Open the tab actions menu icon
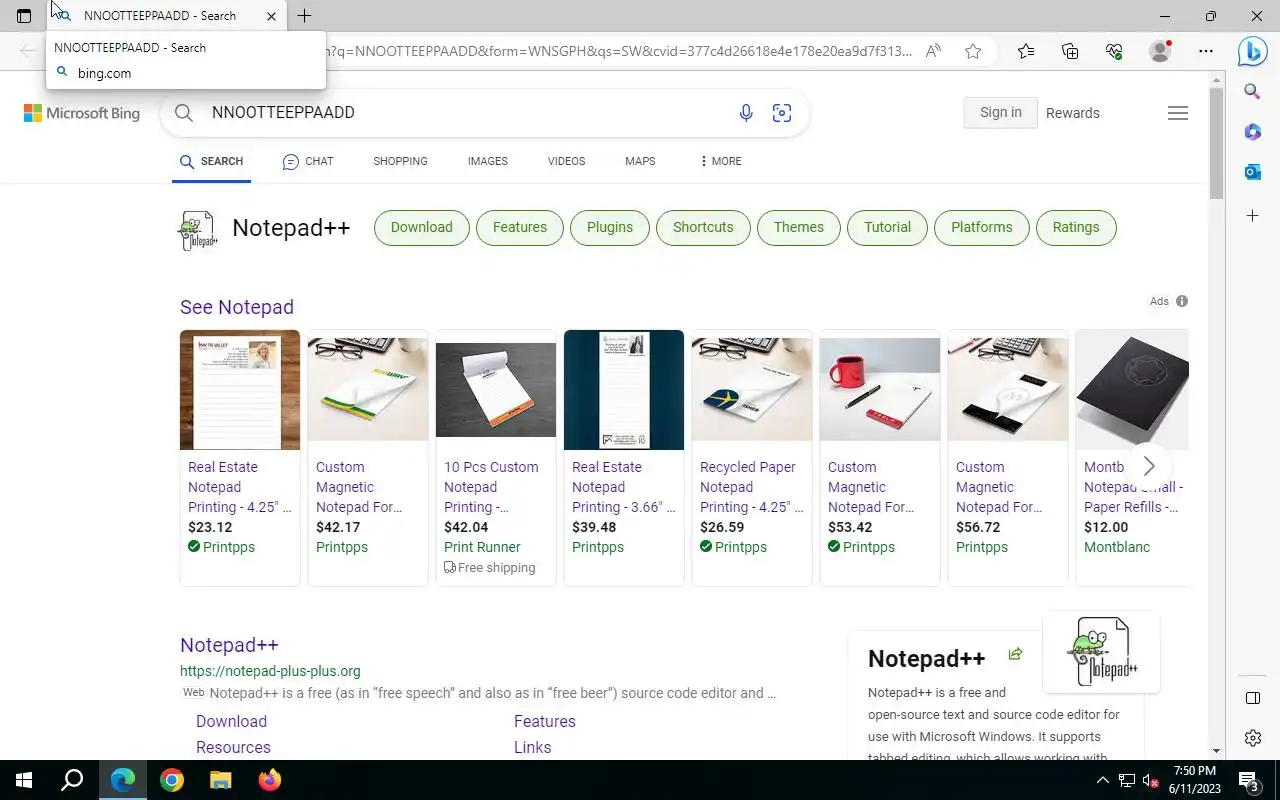Viewport: 1280px width, 800px height. pos(24,16)
